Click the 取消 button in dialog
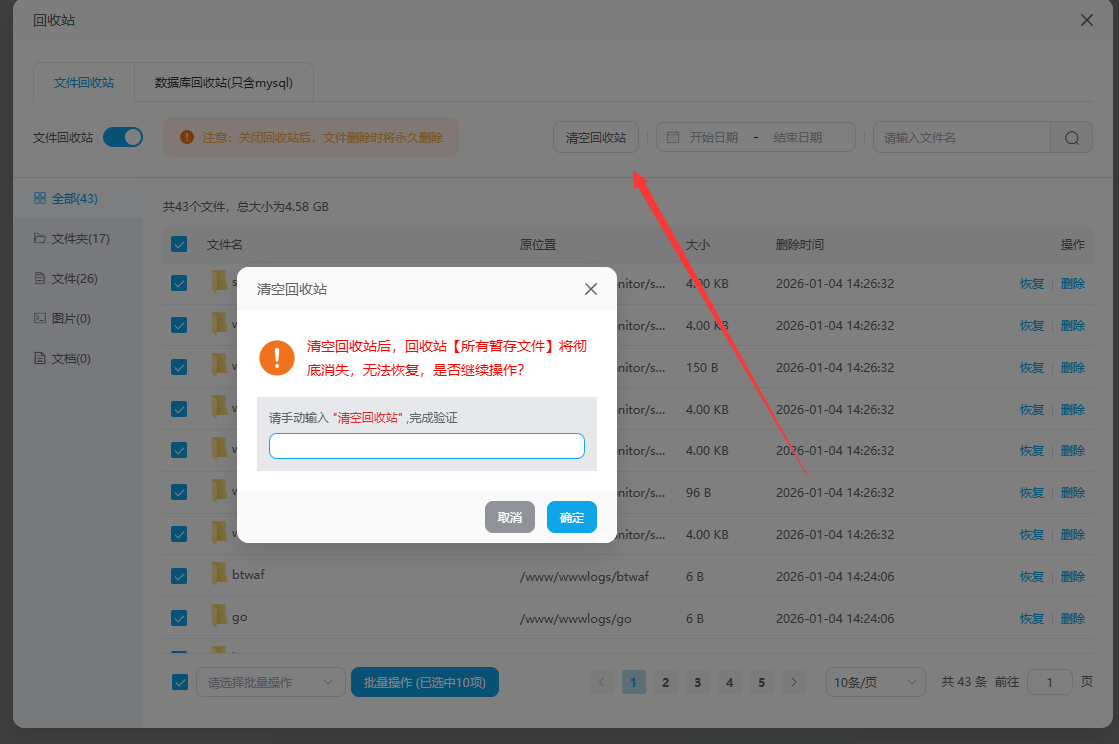 pos(510,517)
